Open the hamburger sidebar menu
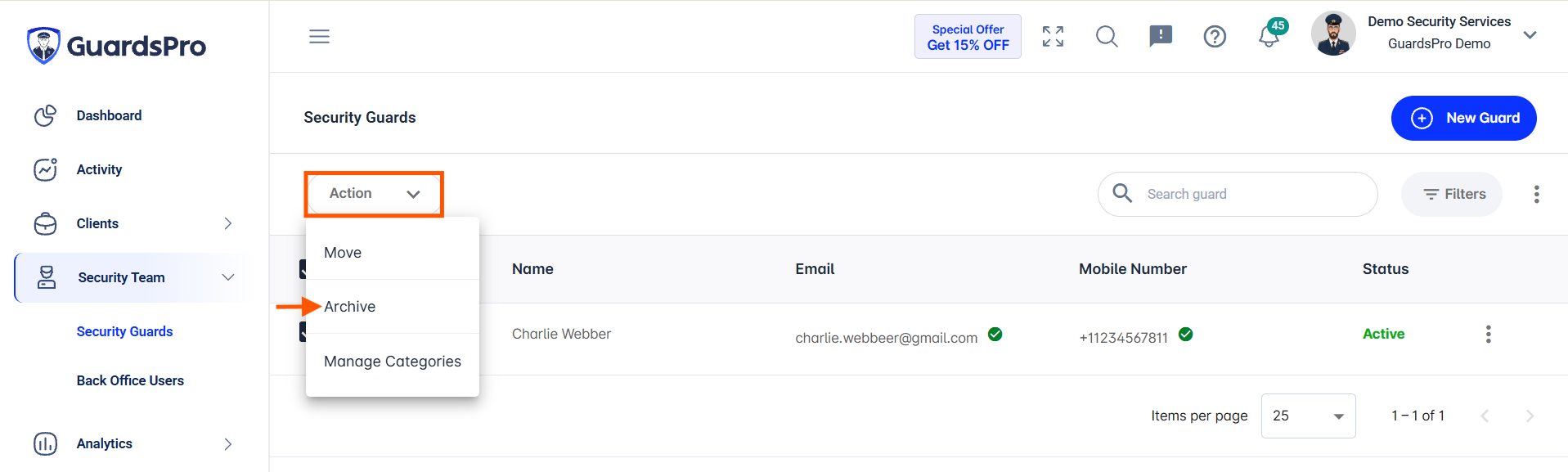The image size is (1568, 472). [319, 37]
